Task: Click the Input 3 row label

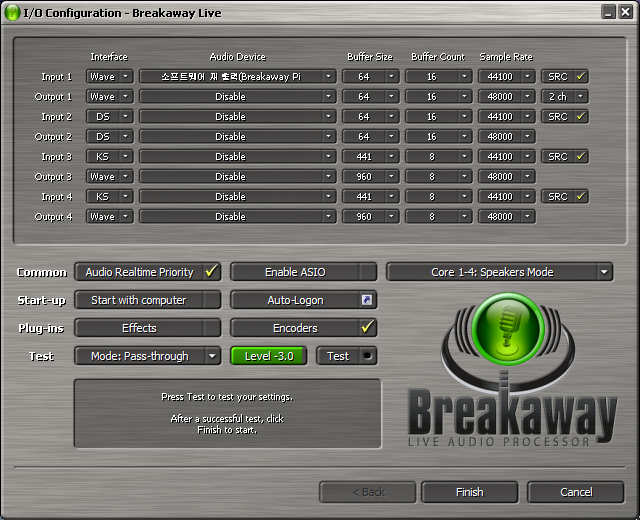Action: click(57, 157)
